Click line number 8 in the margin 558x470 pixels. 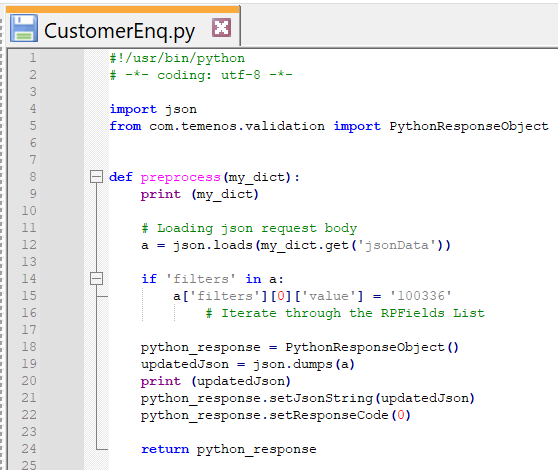coord(33,176)
